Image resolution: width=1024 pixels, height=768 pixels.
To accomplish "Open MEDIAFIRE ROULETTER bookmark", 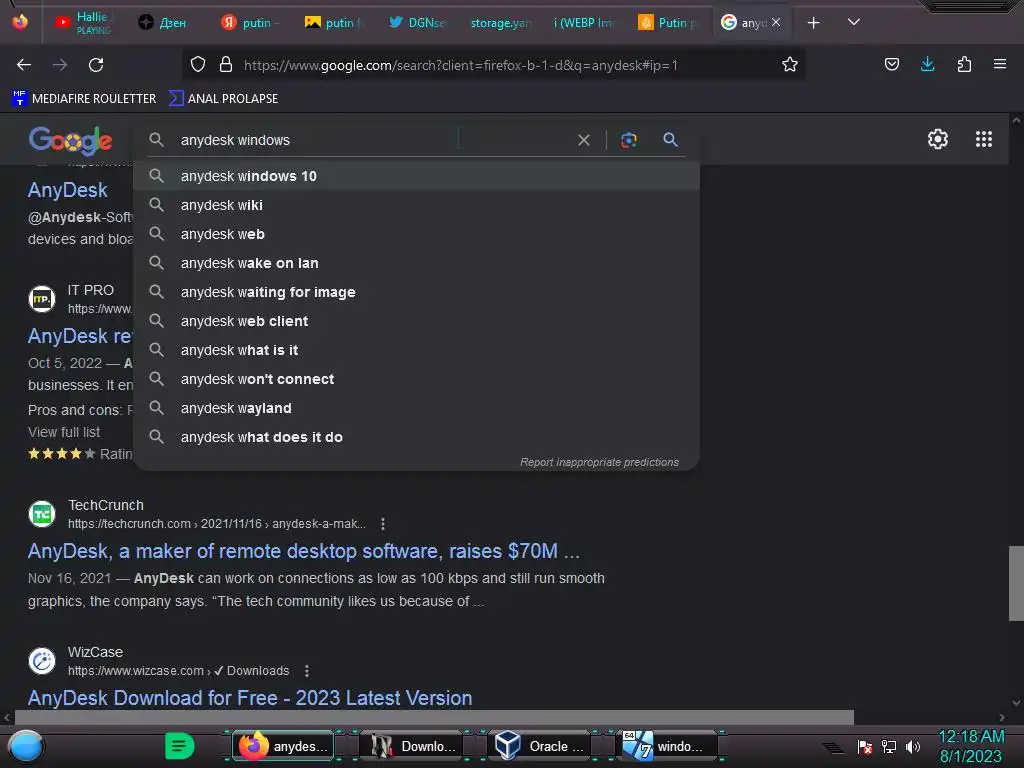I will click(84, 99).
